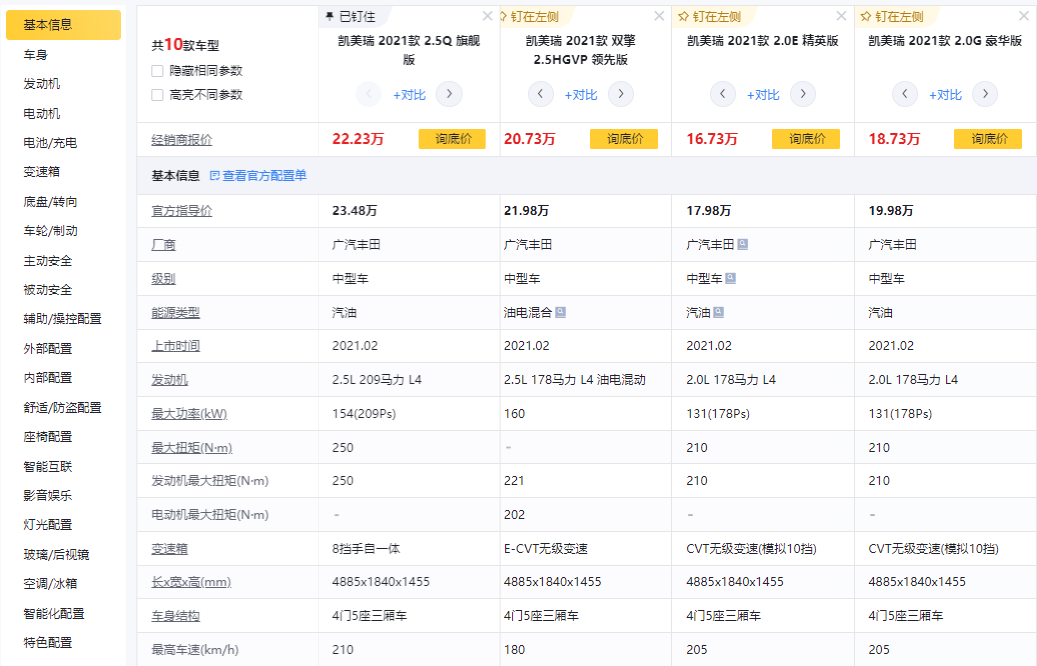Select 基本信息 in the sidebar

pos(63,24)
